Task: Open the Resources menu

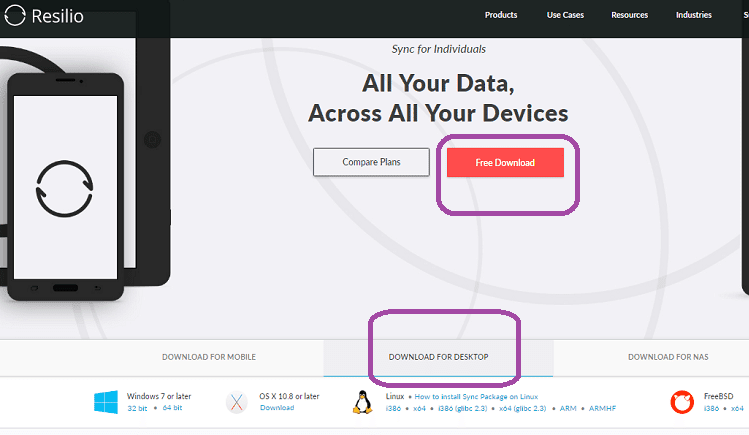Action: click(630, 15)
